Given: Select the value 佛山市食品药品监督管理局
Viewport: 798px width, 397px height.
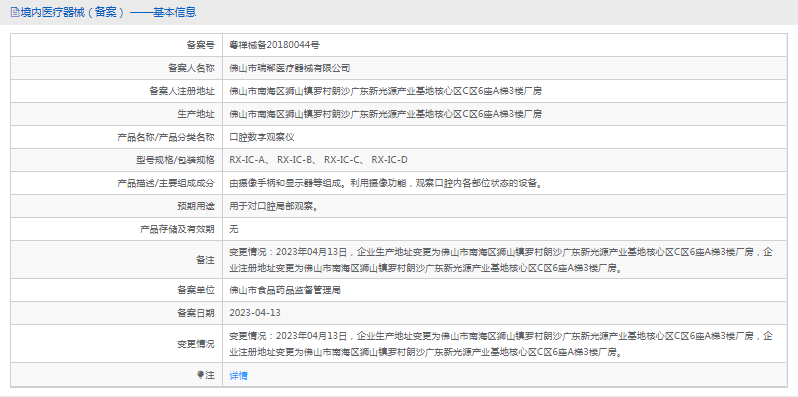Looking at the screenshot, I should (x=285, y=290).
